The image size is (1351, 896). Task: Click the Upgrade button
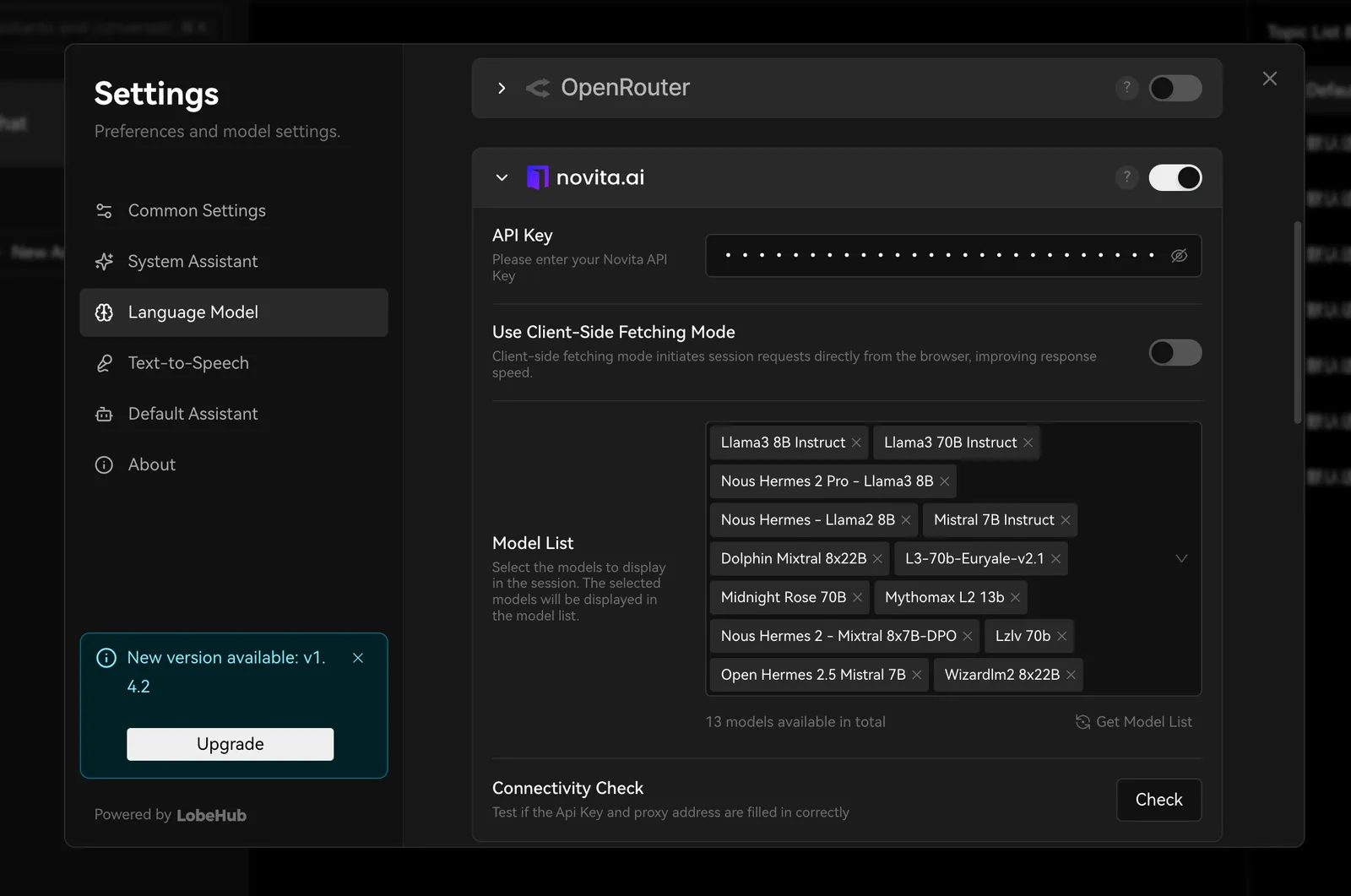point(230,744)
